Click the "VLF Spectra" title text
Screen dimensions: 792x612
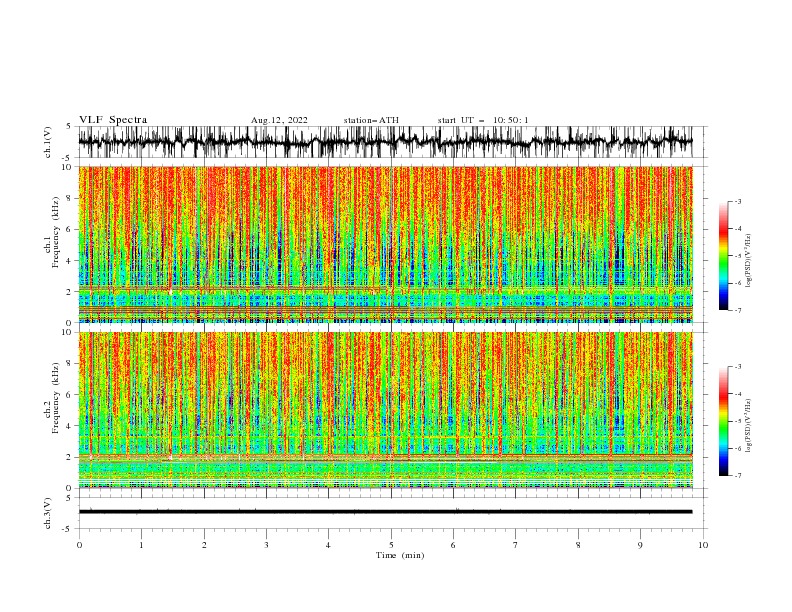tap(113, 120)
